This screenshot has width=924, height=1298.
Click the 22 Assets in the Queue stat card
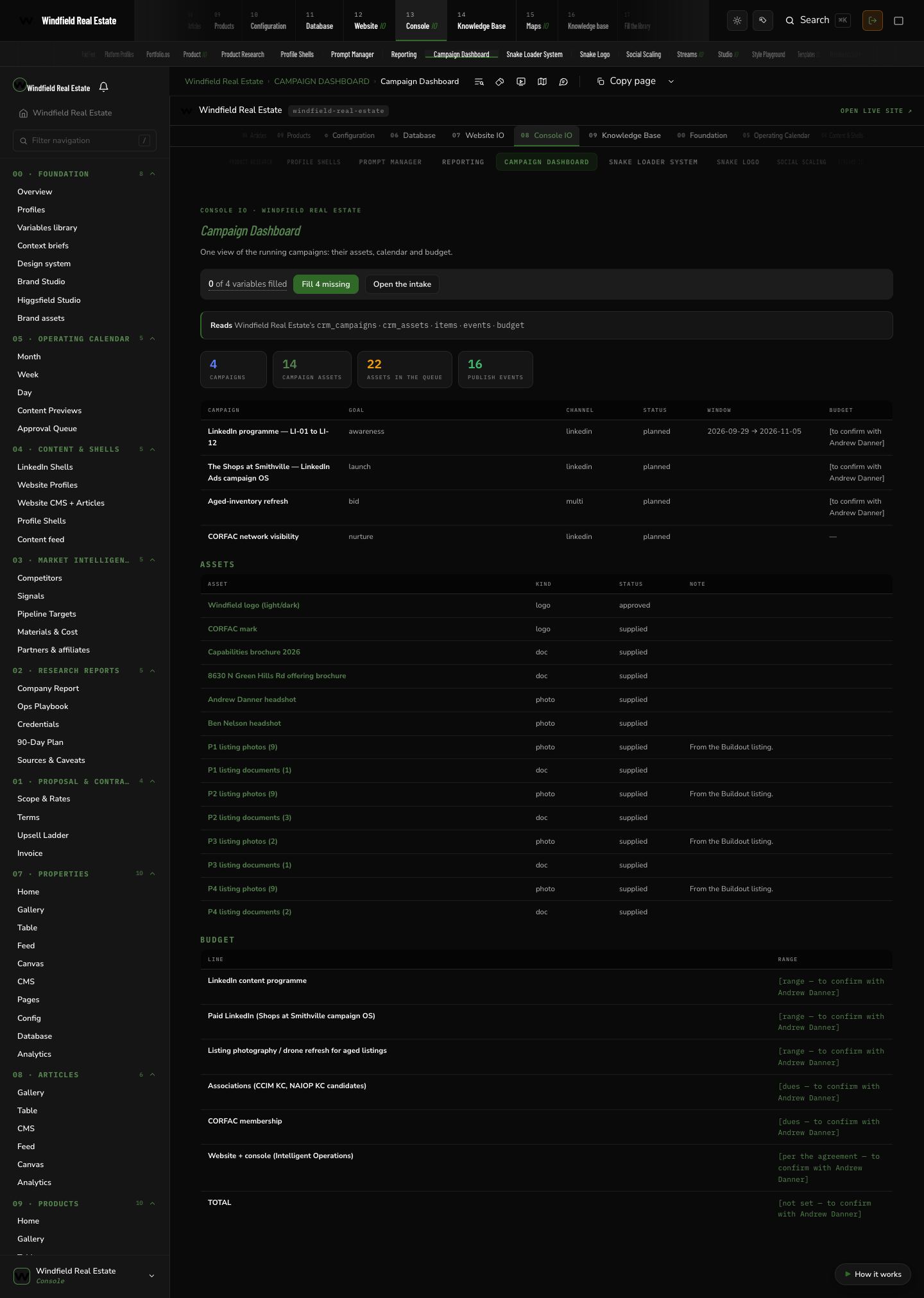pos(405,370)
